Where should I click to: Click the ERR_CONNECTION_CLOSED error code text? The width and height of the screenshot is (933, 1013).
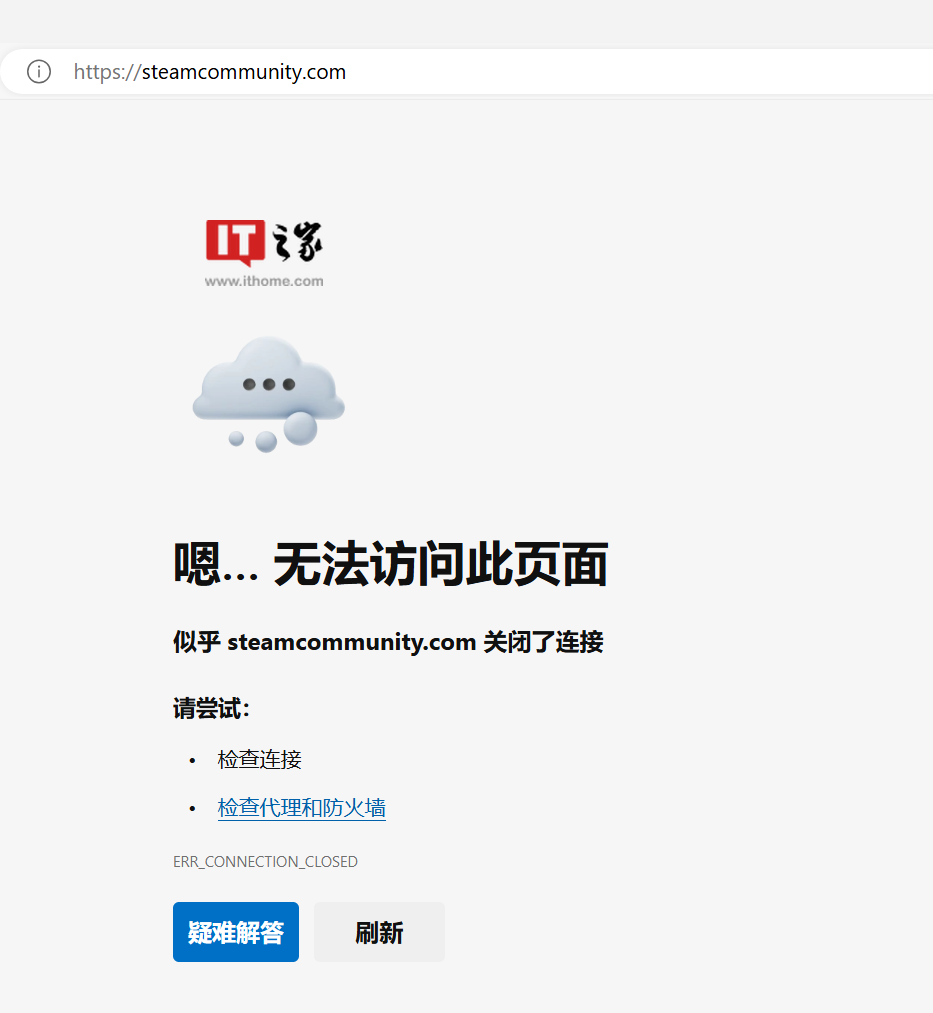pyautogui.click(x=266, y=862)
